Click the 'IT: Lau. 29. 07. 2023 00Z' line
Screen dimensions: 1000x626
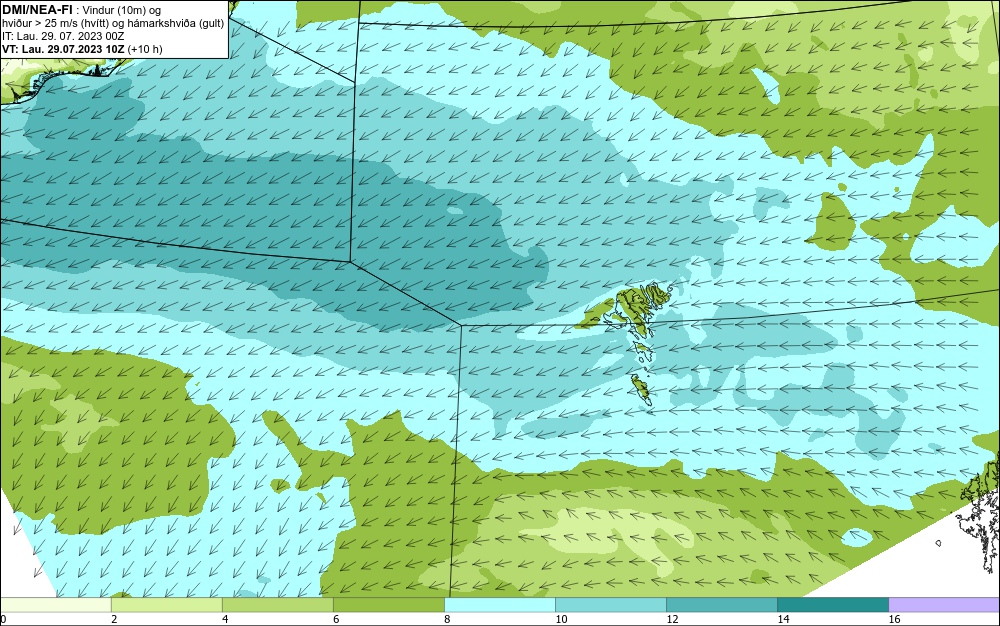[x=62, y=36]
